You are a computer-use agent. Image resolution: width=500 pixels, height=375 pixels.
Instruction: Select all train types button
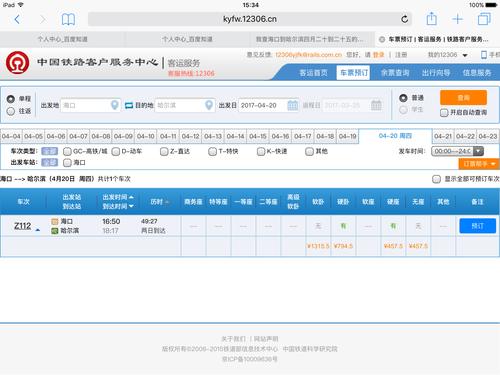tap(49, 151)
